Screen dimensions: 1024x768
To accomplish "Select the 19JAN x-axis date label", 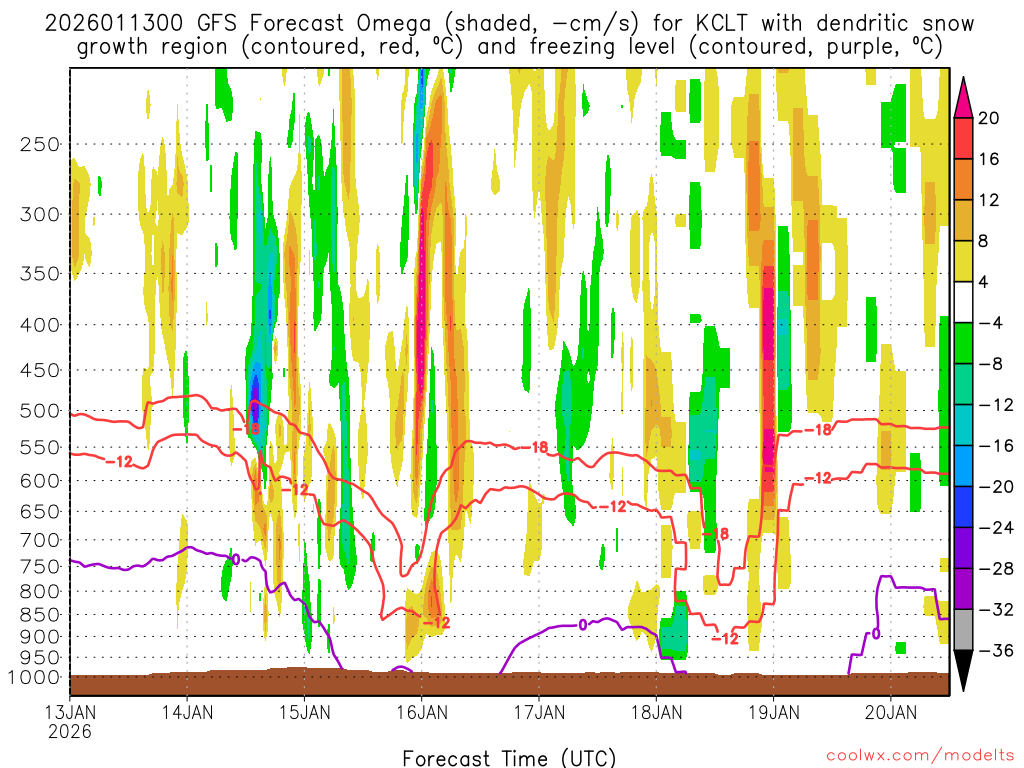I will coord(774,712).
